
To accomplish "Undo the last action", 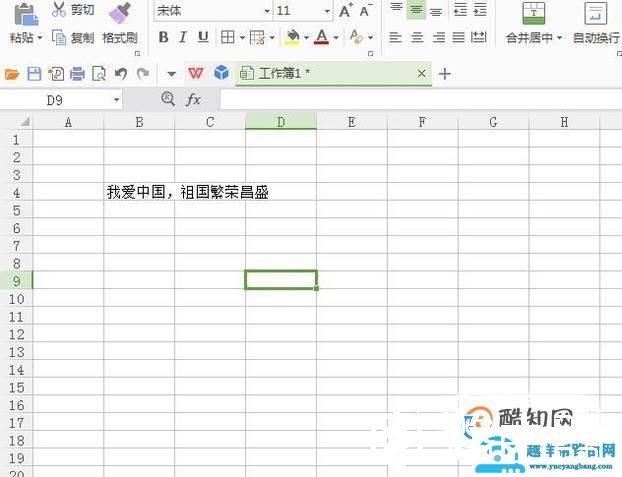I will (121, 74).
